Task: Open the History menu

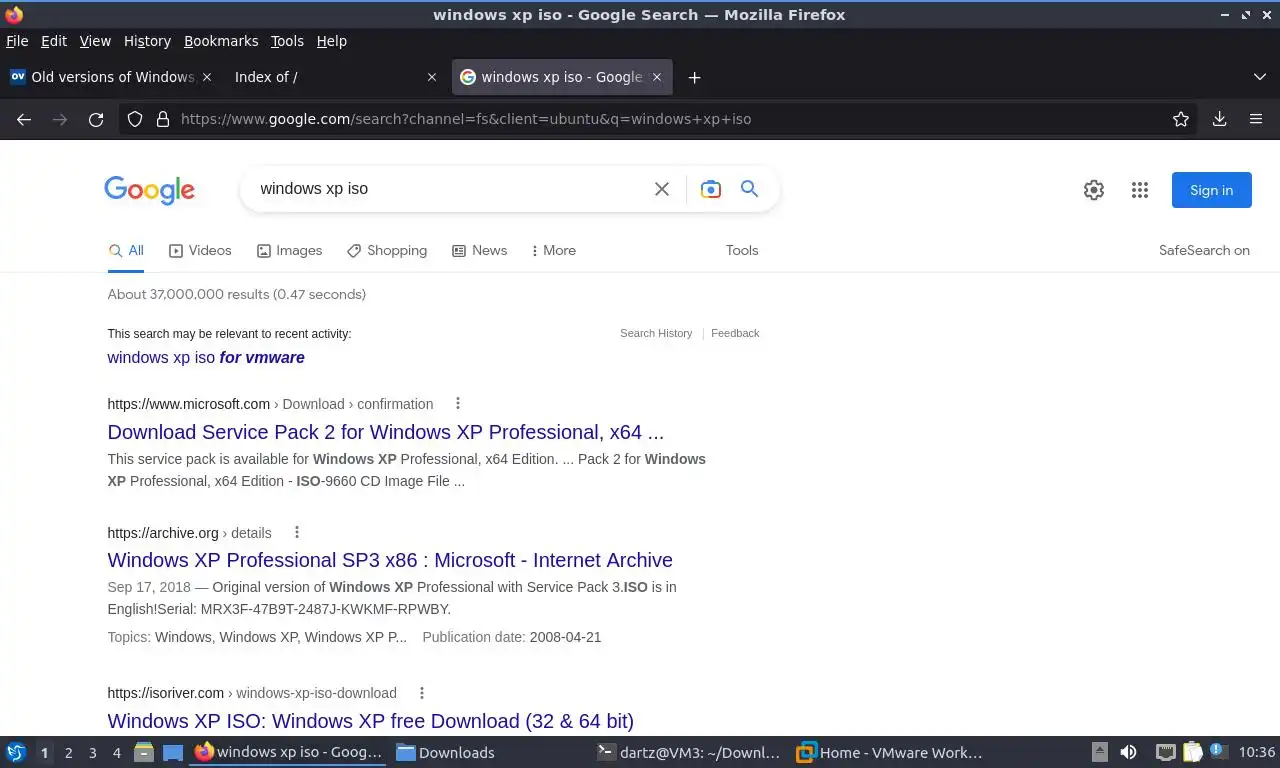Action: 147,41
